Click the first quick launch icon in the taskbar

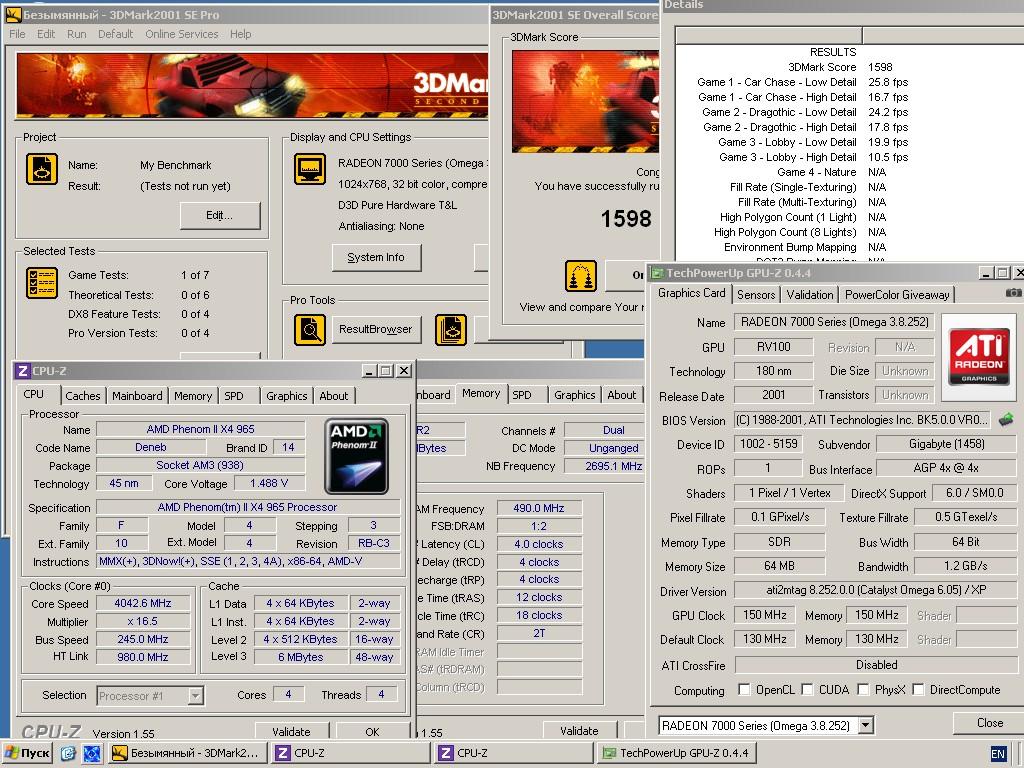[68, 753]
